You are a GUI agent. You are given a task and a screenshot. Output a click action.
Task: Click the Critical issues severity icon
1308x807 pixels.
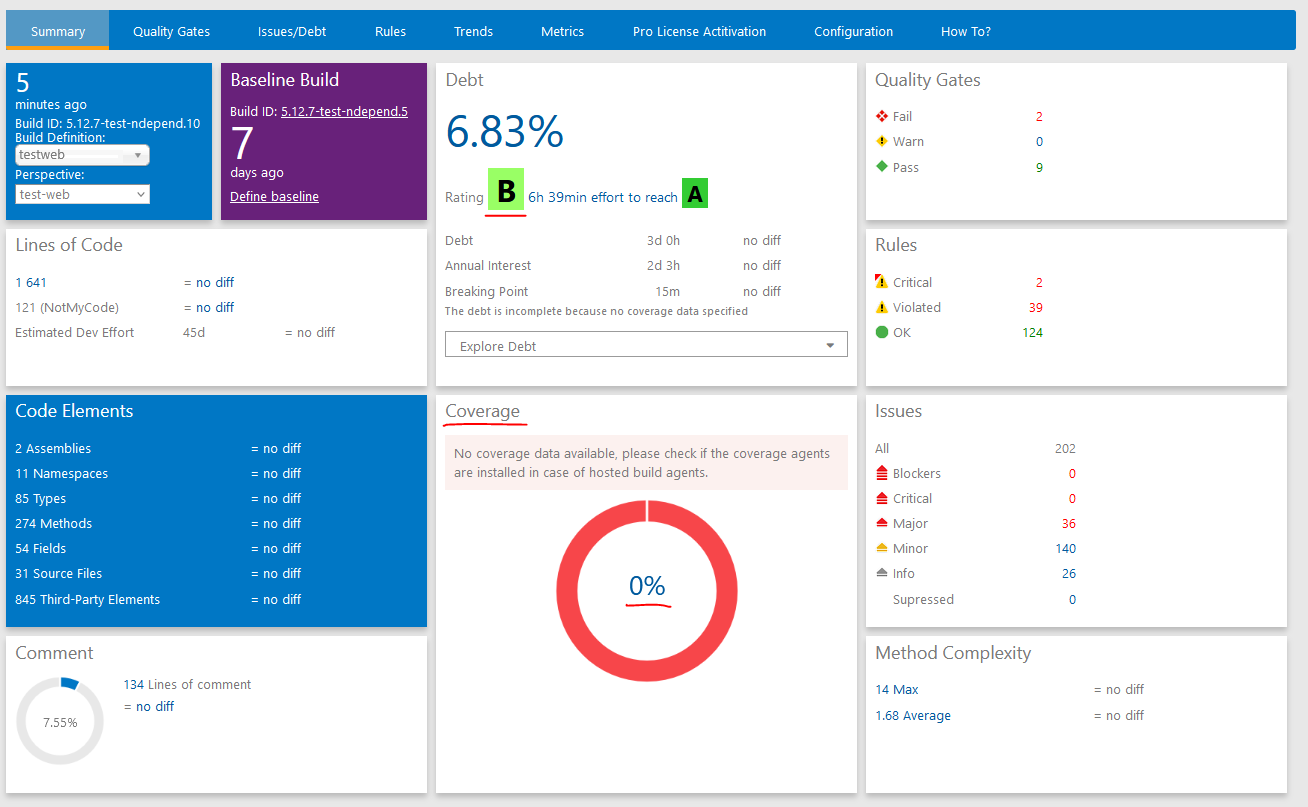(x=882, y=498)
